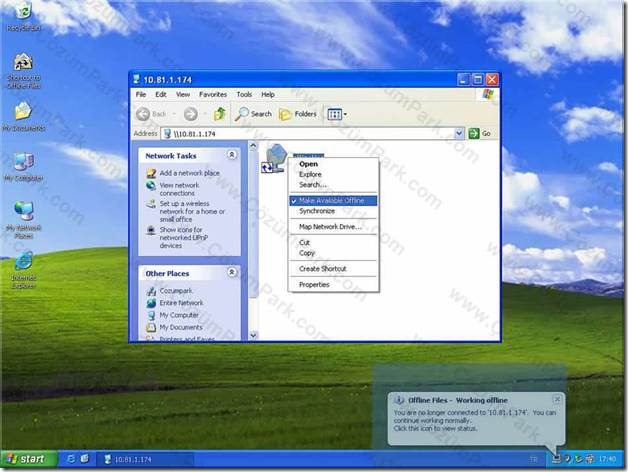
Task: Minimize the 10.81.1.174 window
Action: point(463,79)
